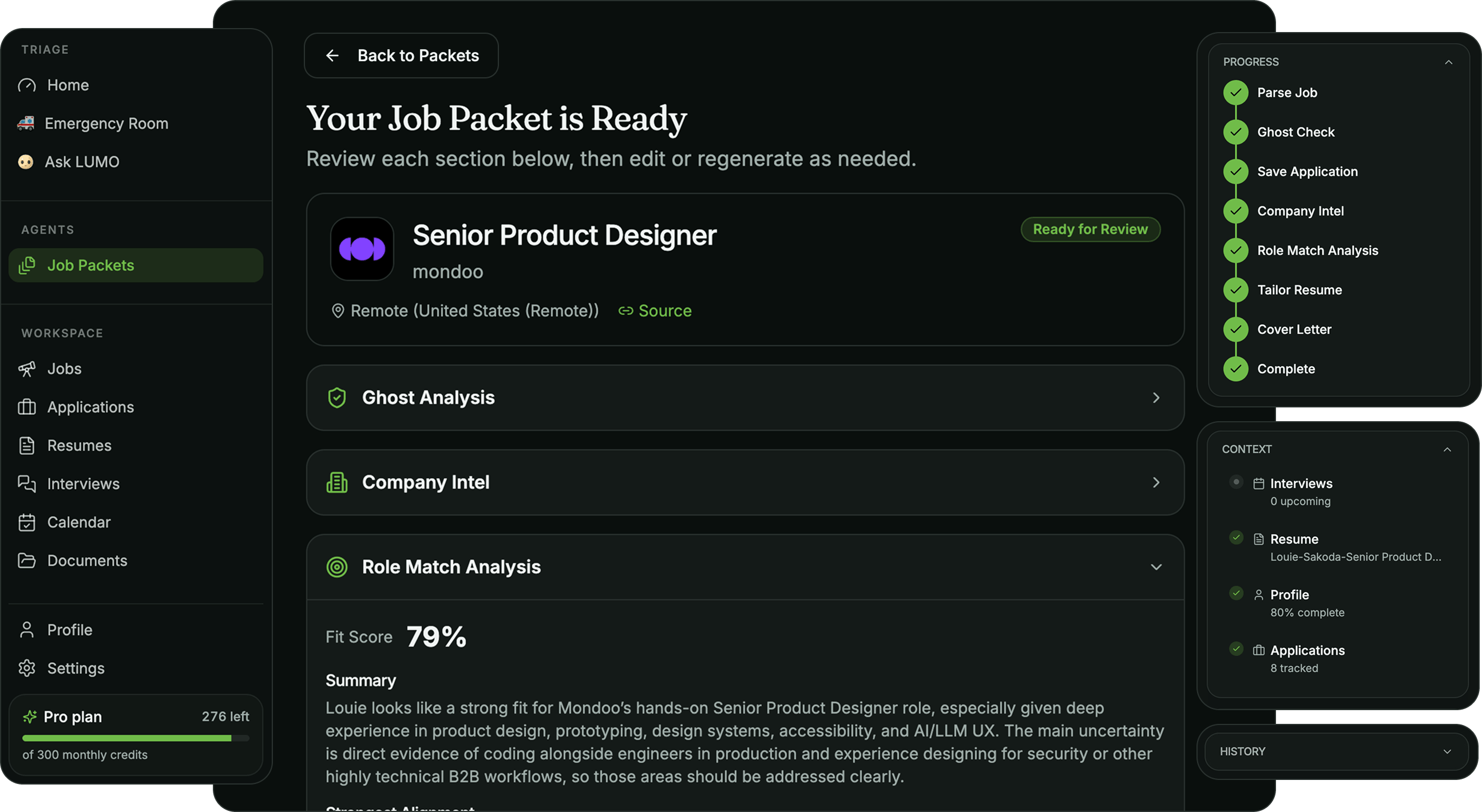
Task: Click the '80% complete' profile text
Action: point(1307,612)
